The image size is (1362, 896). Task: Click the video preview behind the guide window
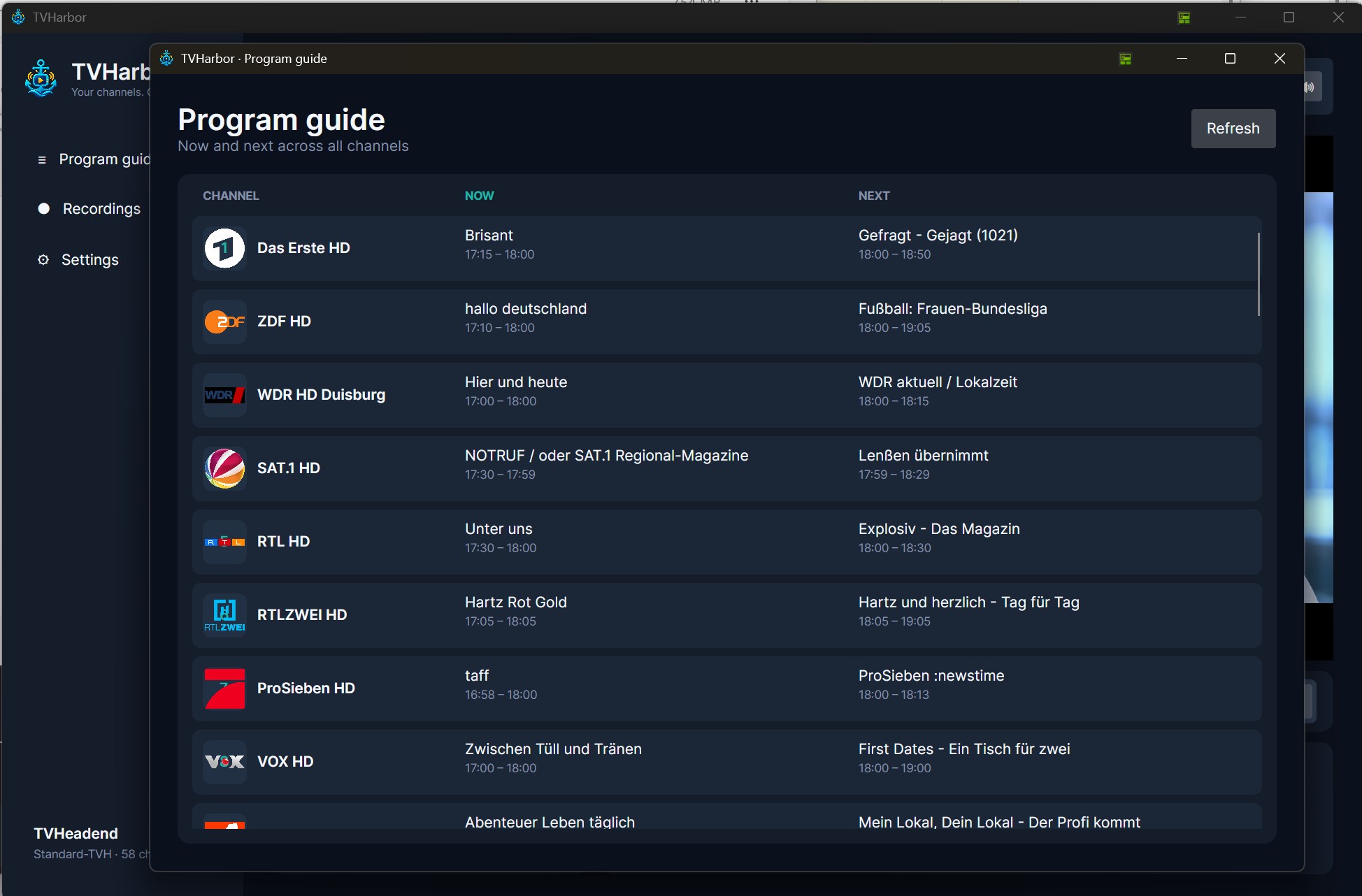pos(1319,397)
